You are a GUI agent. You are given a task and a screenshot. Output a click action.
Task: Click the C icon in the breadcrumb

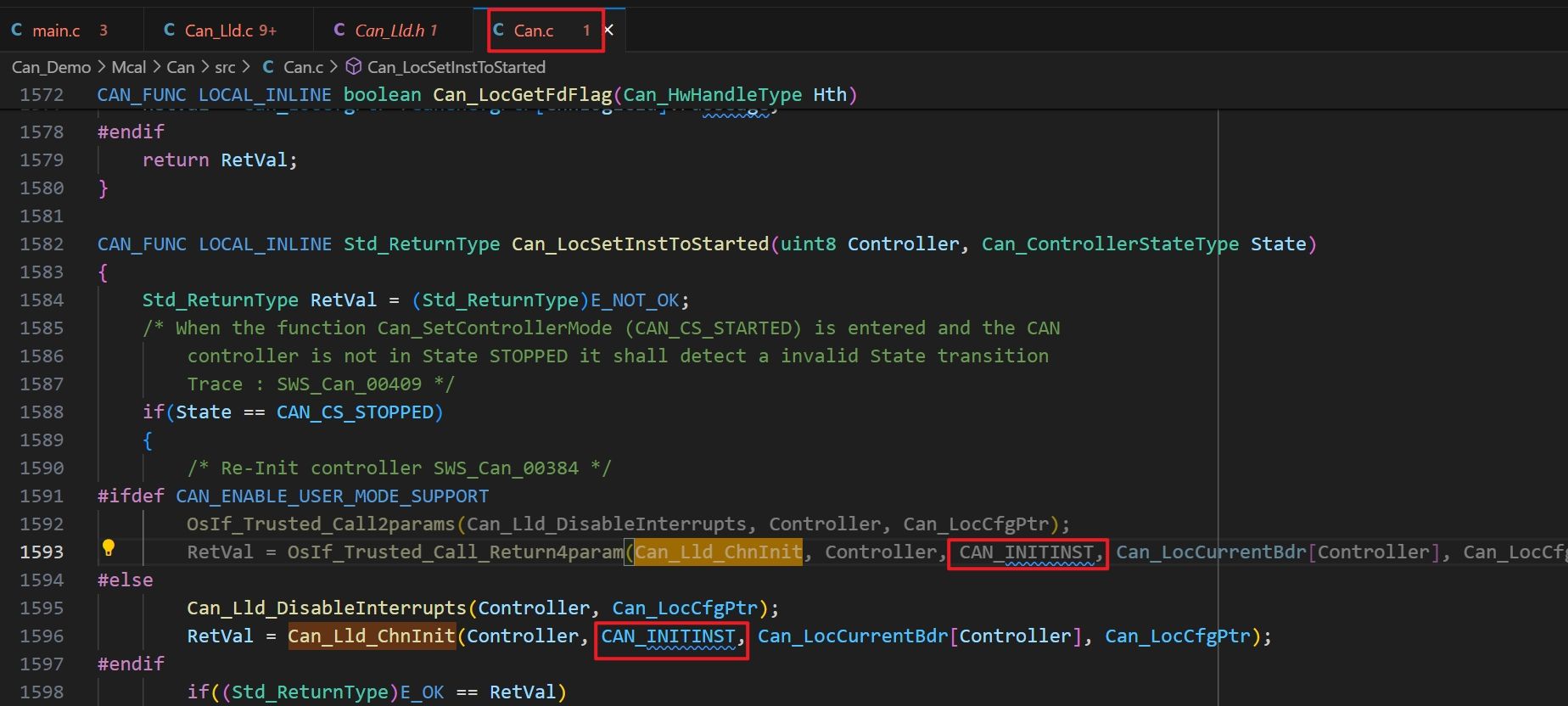click(x=268, y=67)
